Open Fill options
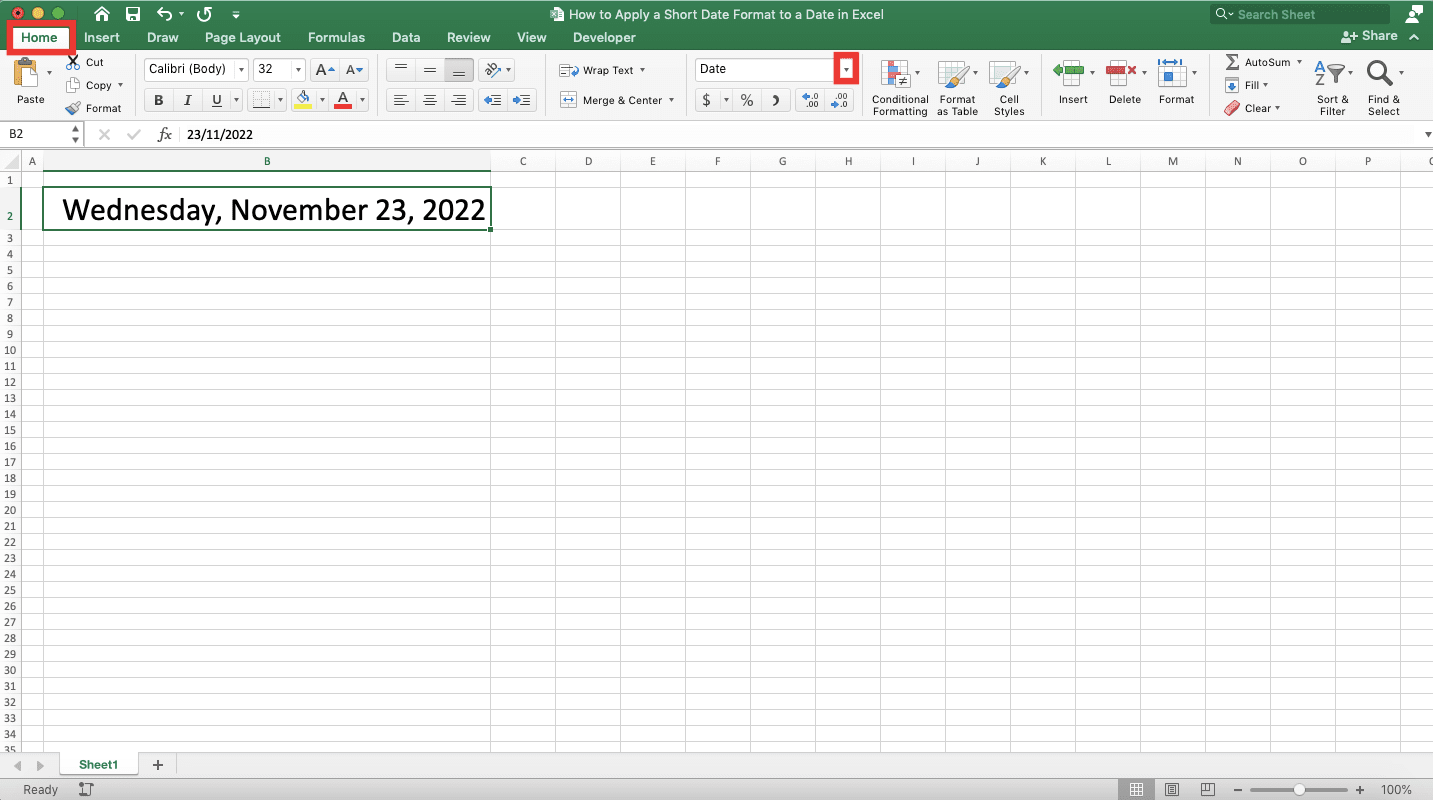The height and width of the screenshot is (800, 1433). (x=1247, y=85)
